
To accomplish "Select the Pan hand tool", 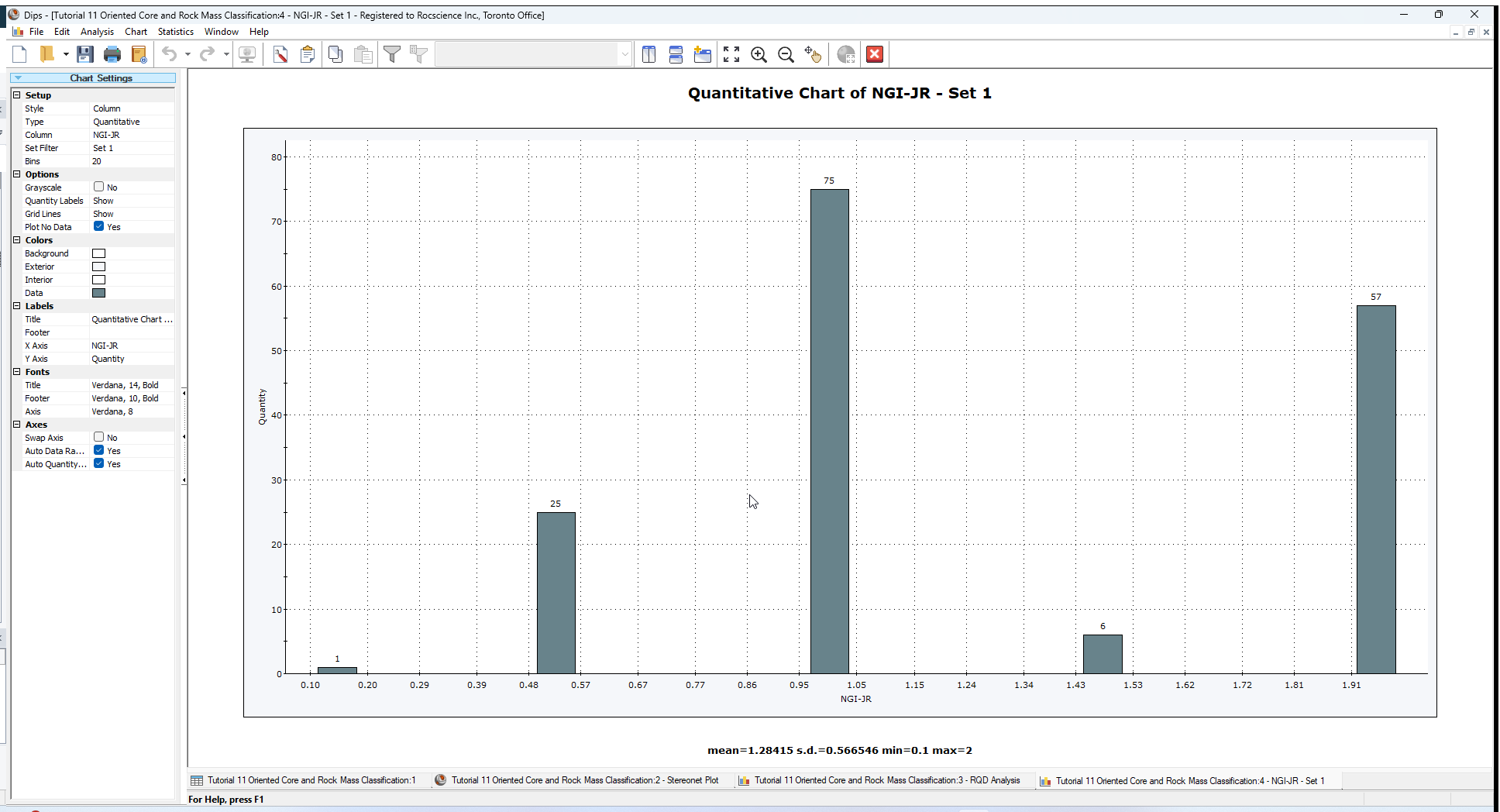I will [x=813, y=54].
